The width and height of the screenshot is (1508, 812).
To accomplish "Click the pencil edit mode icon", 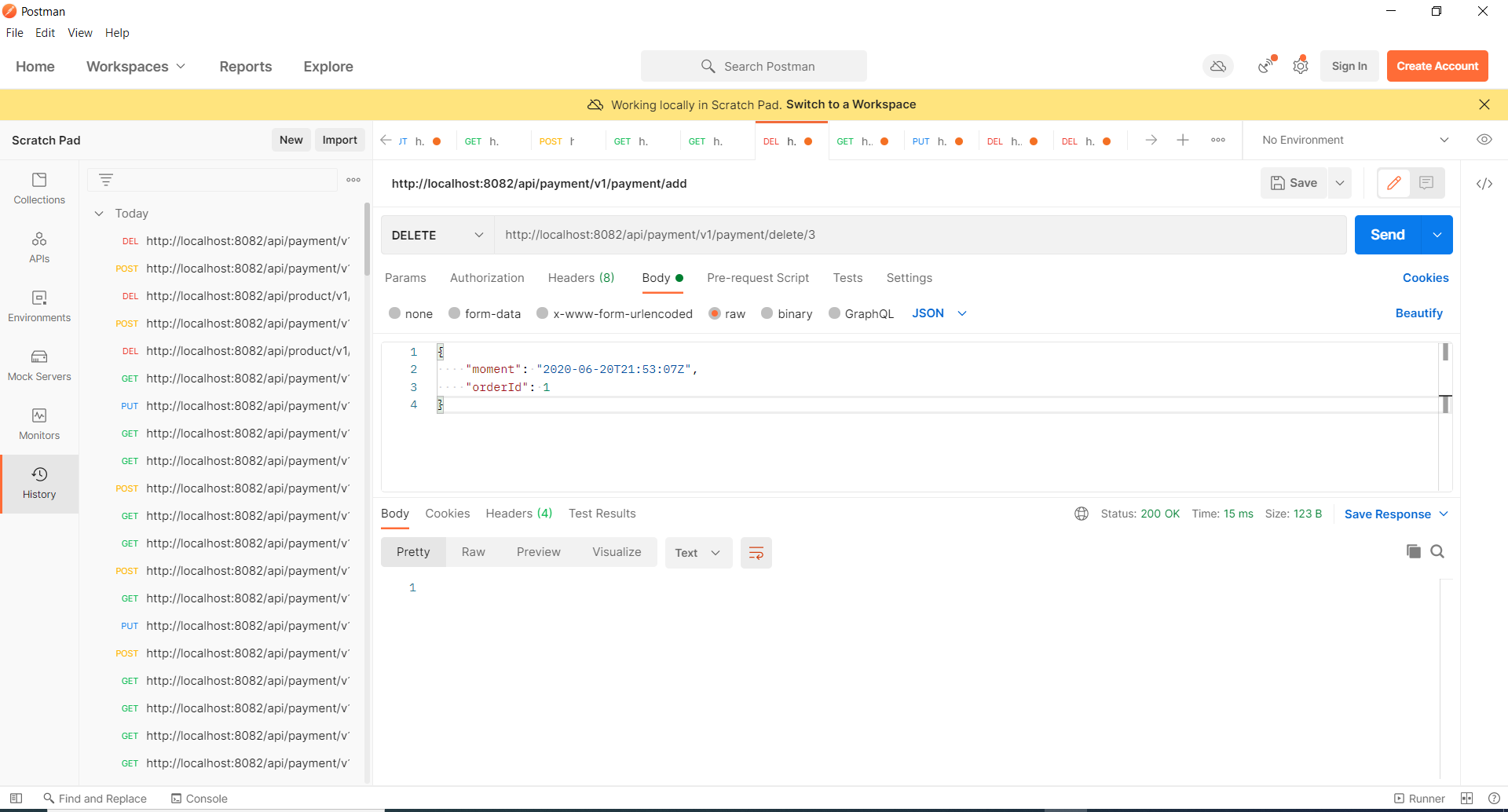I will (1394, 183).
